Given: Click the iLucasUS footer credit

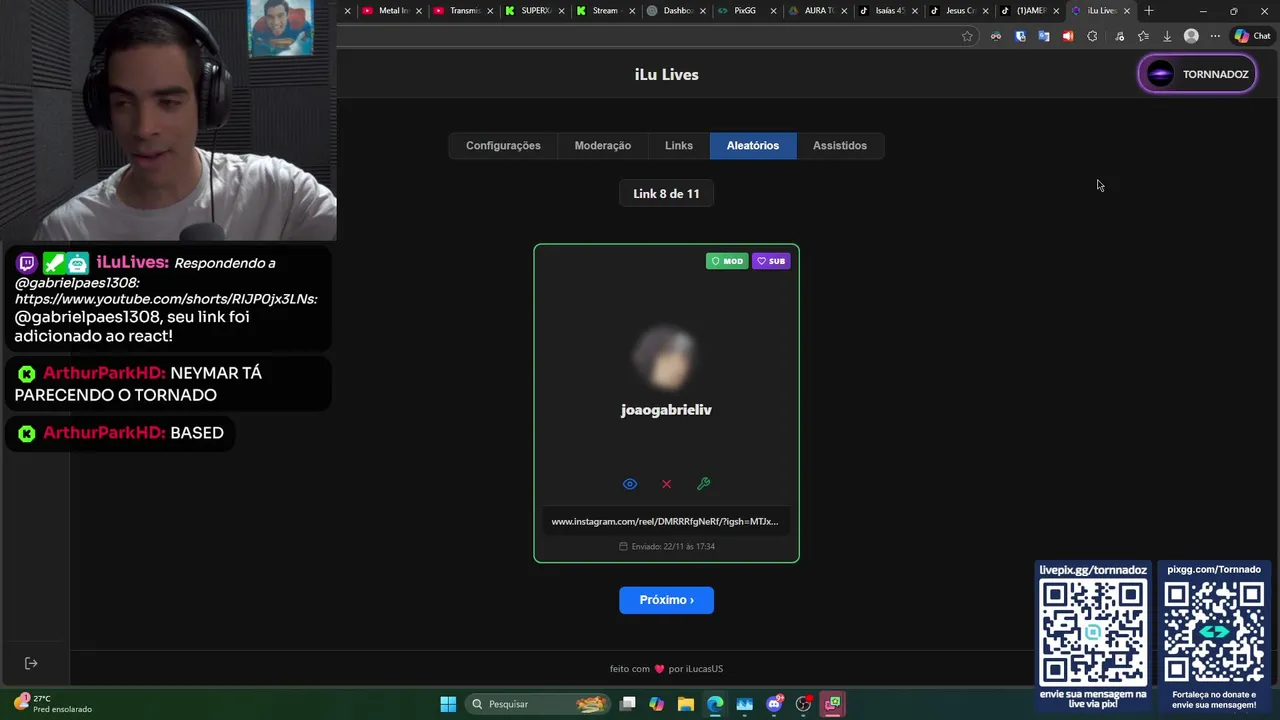Looking at the screenshot, I should 704,669.
